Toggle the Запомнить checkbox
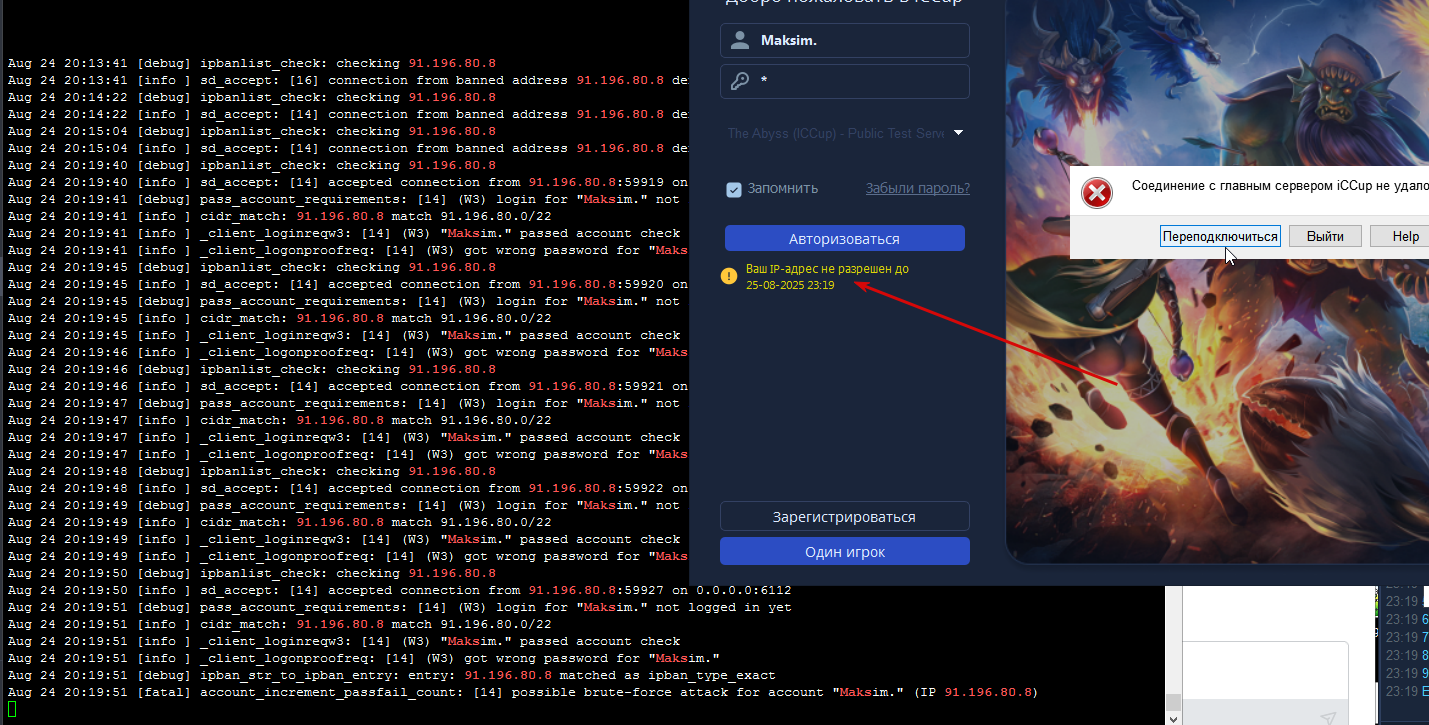1429x725 pixels. pyautogui.click(x=734, y=189)
